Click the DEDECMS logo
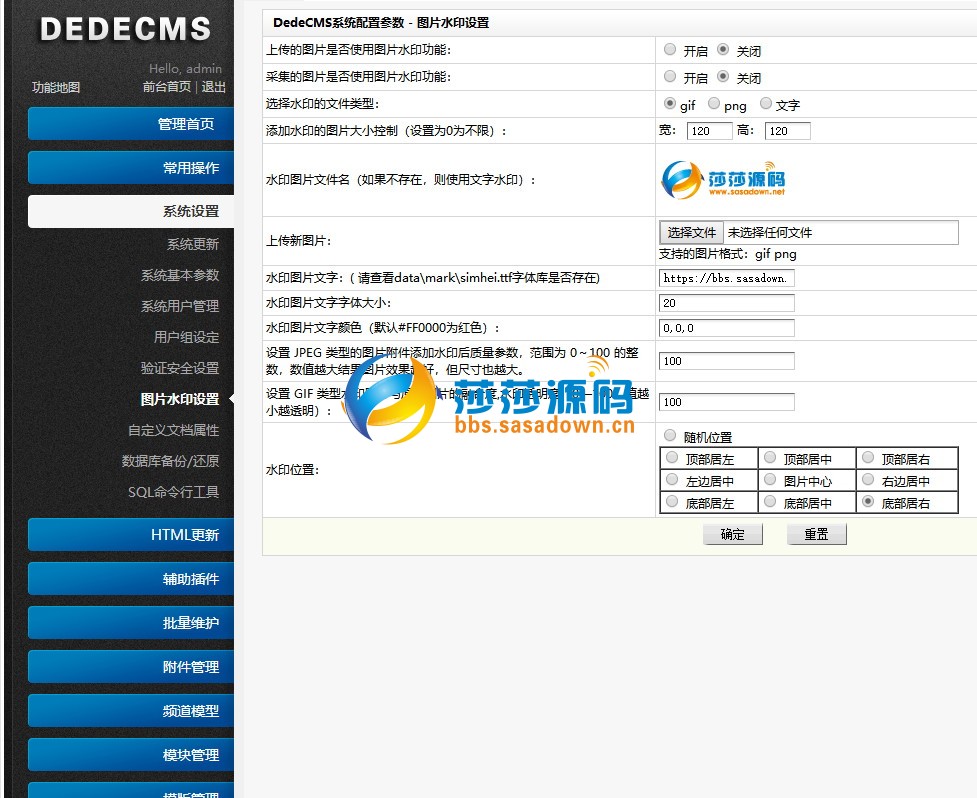This screenshot has width=977, height=798. pos(125,29)
